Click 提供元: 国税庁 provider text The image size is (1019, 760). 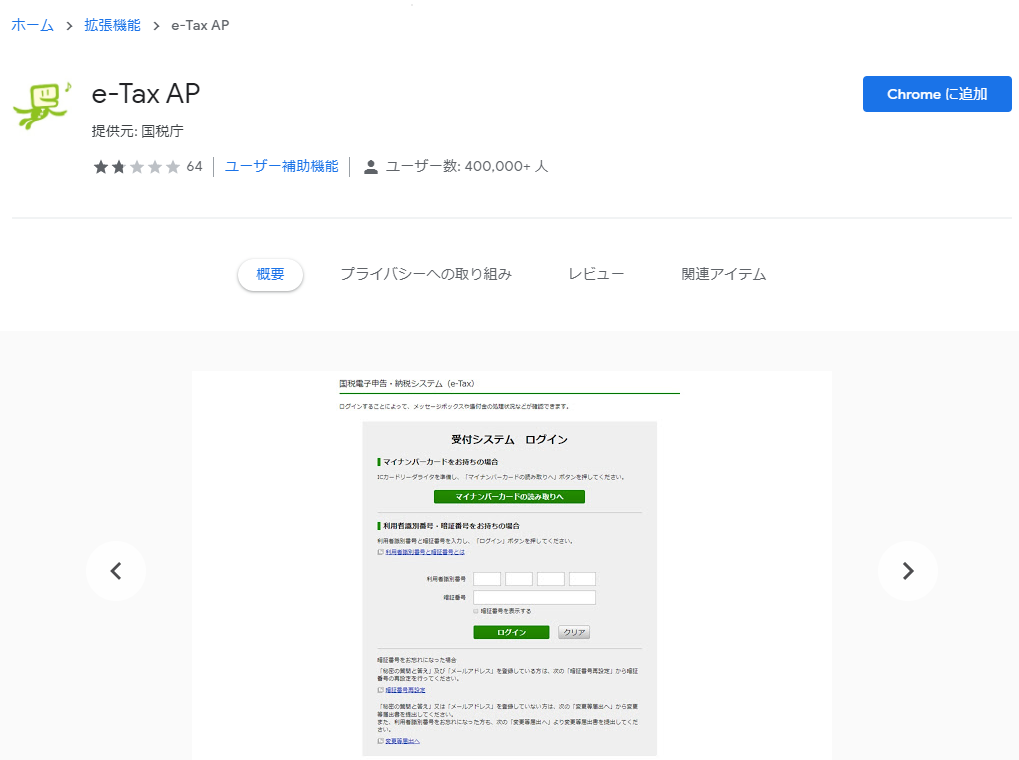(x=138, y=131)
